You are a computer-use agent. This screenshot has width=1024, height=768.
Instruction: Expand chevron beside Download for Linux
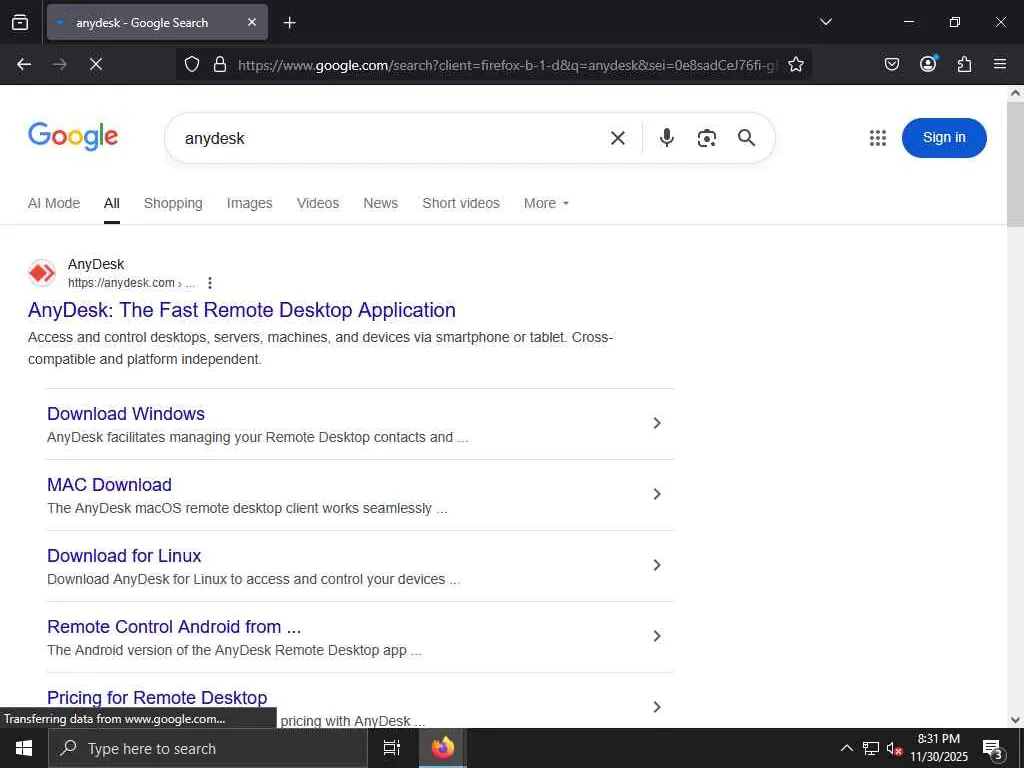click(x=657, y=565)
